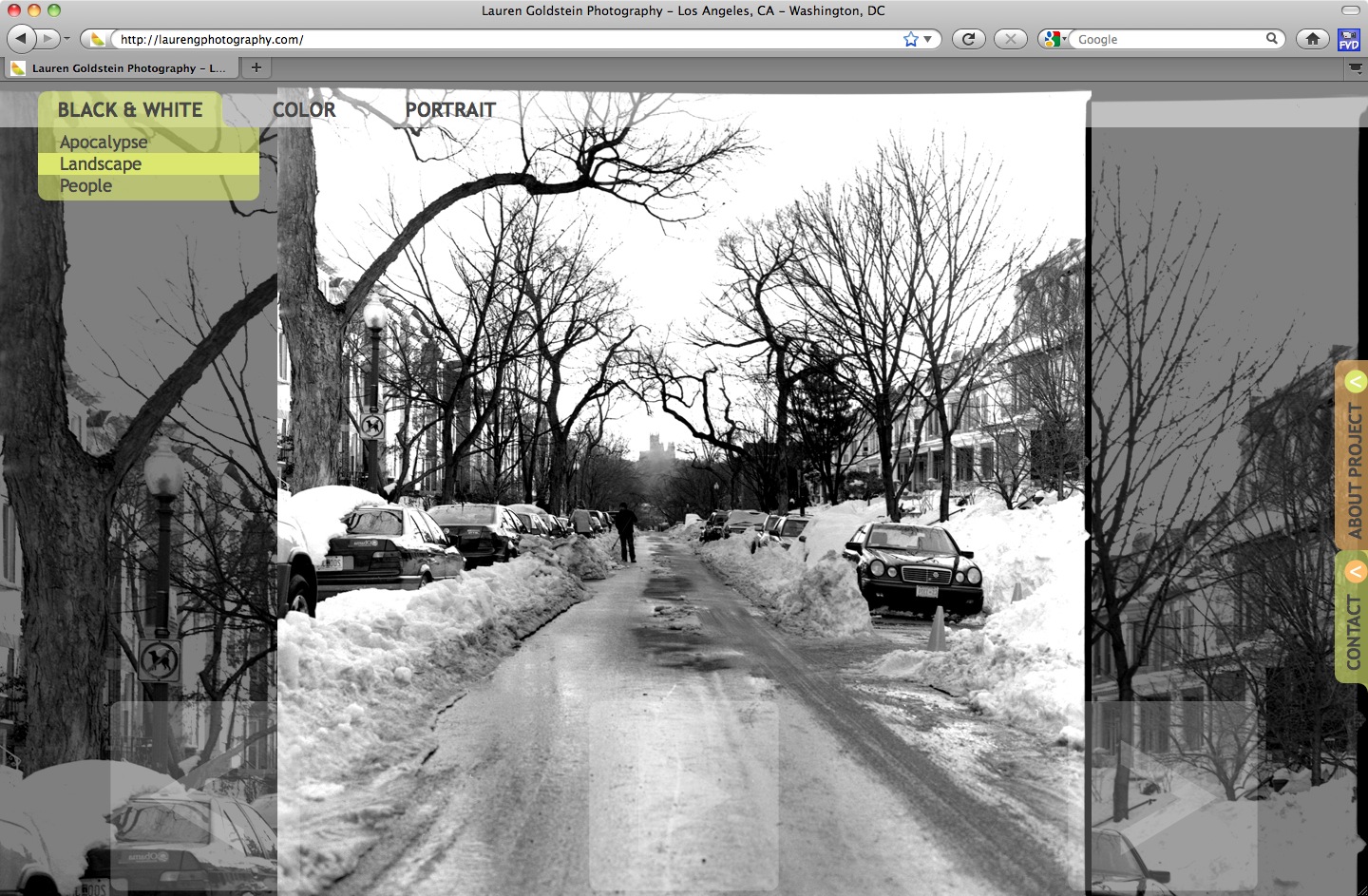Click the URL address bar field
Image resolution: width=1368 pixels, height=896 pixels.
coord(503,39)
